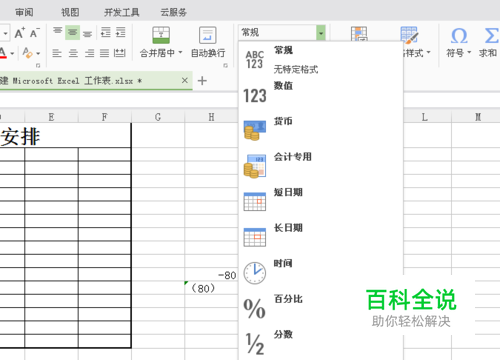Select cell containing -80
The height and width of the screenshot is (360, 500).
[211, 275]
